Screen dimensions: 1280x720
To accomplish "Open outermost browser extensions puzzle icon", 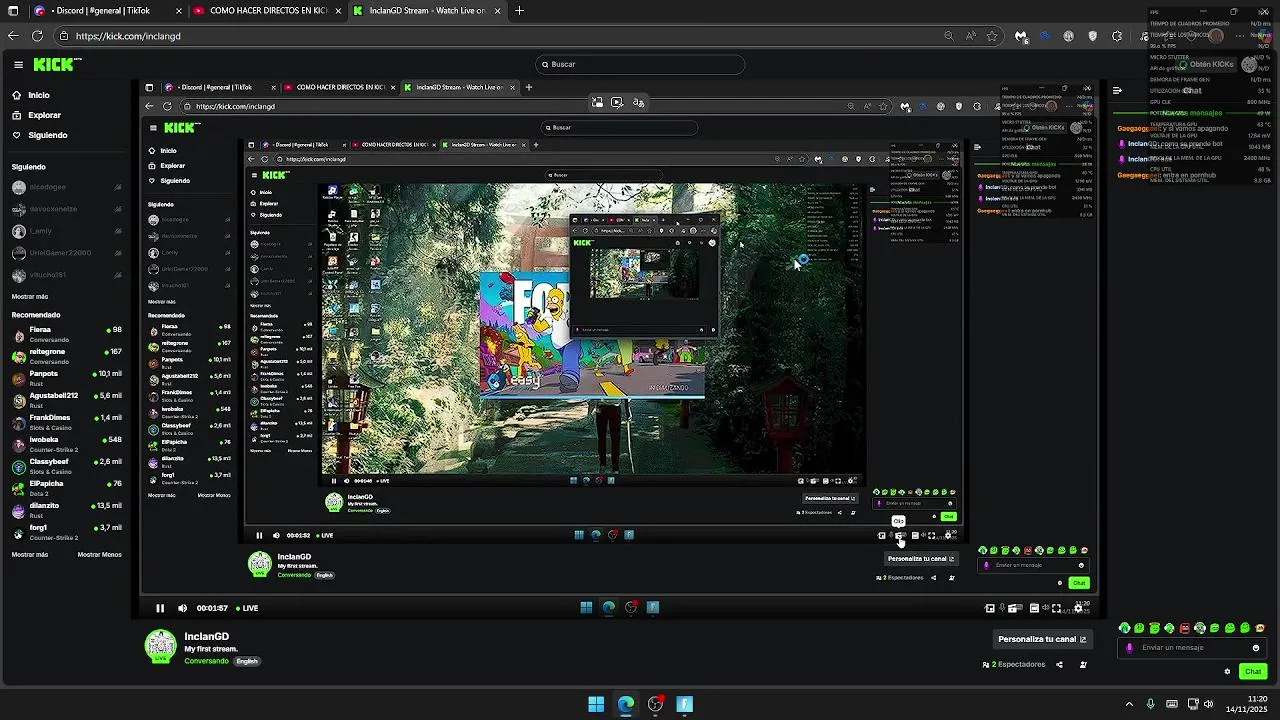I will [1117, 36].
